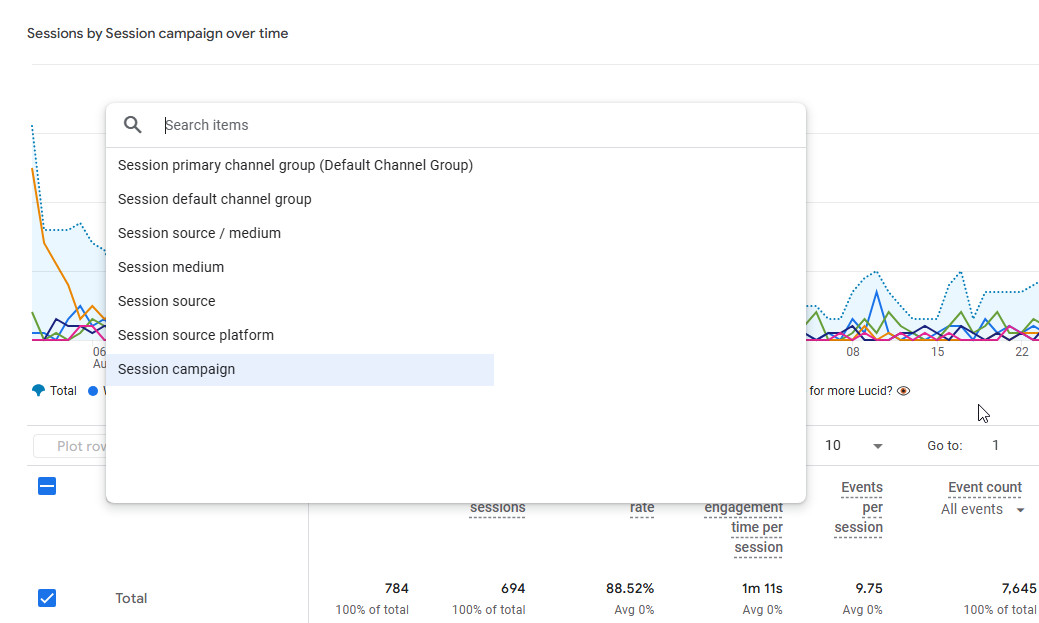The height and width of the screenshot is (623, 1039).
Task: Sort by Events per session column
Action: point(860,507)
